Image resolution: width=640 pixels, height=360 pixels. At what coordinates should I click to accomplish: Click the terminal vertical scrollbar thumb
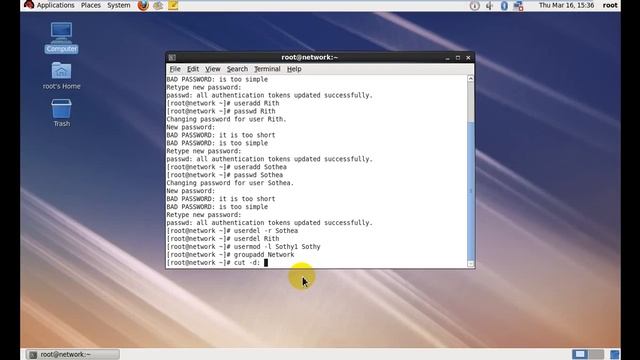coord(471,190)
